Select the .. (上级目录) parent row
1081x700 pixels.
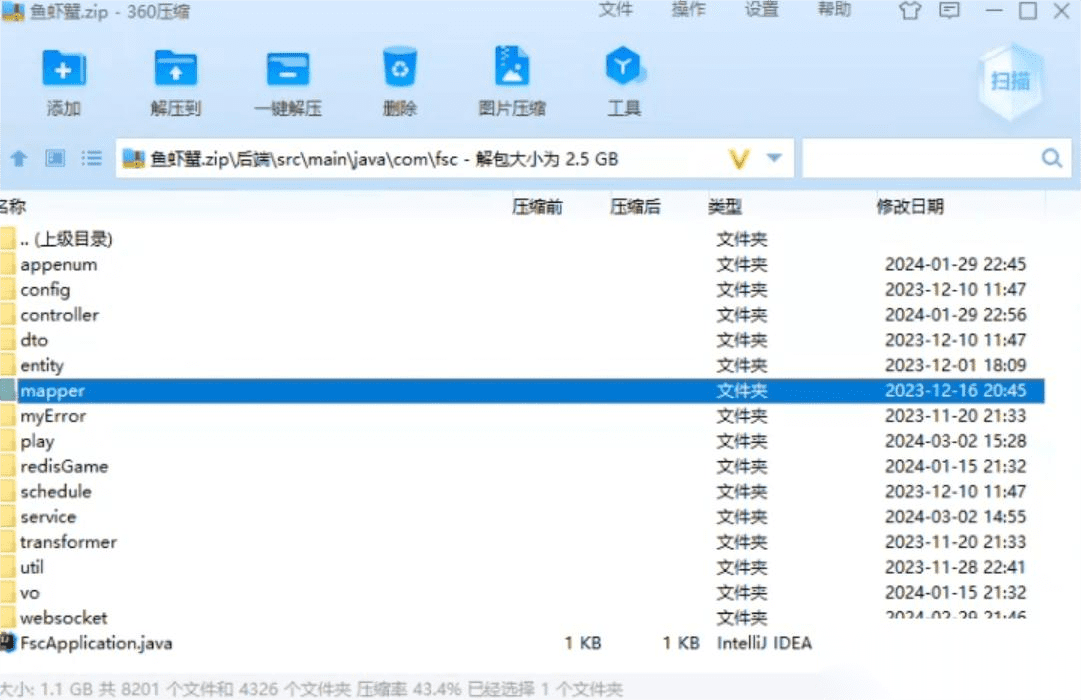(522, 239)
